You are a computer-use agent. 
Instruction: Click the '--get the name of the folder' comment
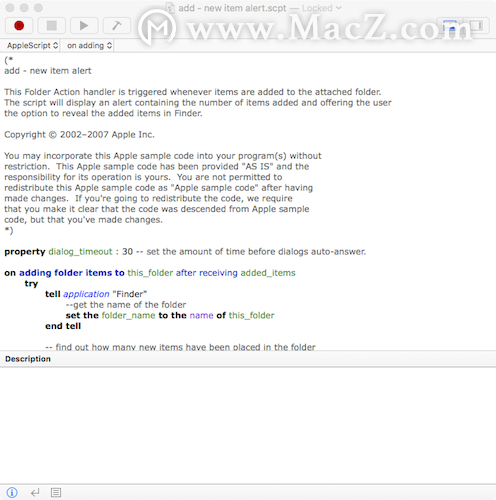point(126,305)
